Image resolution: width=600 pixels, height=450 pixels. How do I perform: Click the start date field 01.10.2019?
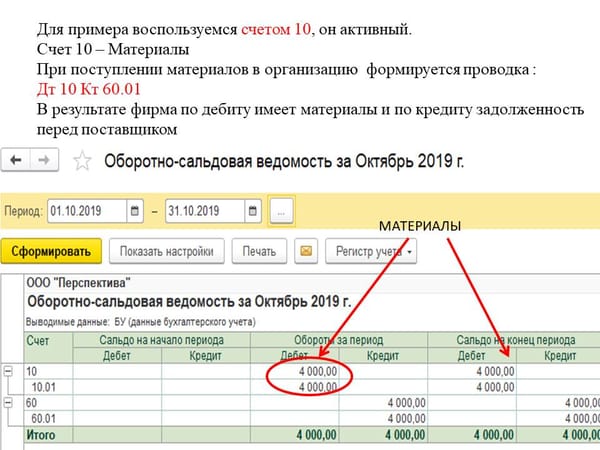pyautogui.click(x=85, y=212)
